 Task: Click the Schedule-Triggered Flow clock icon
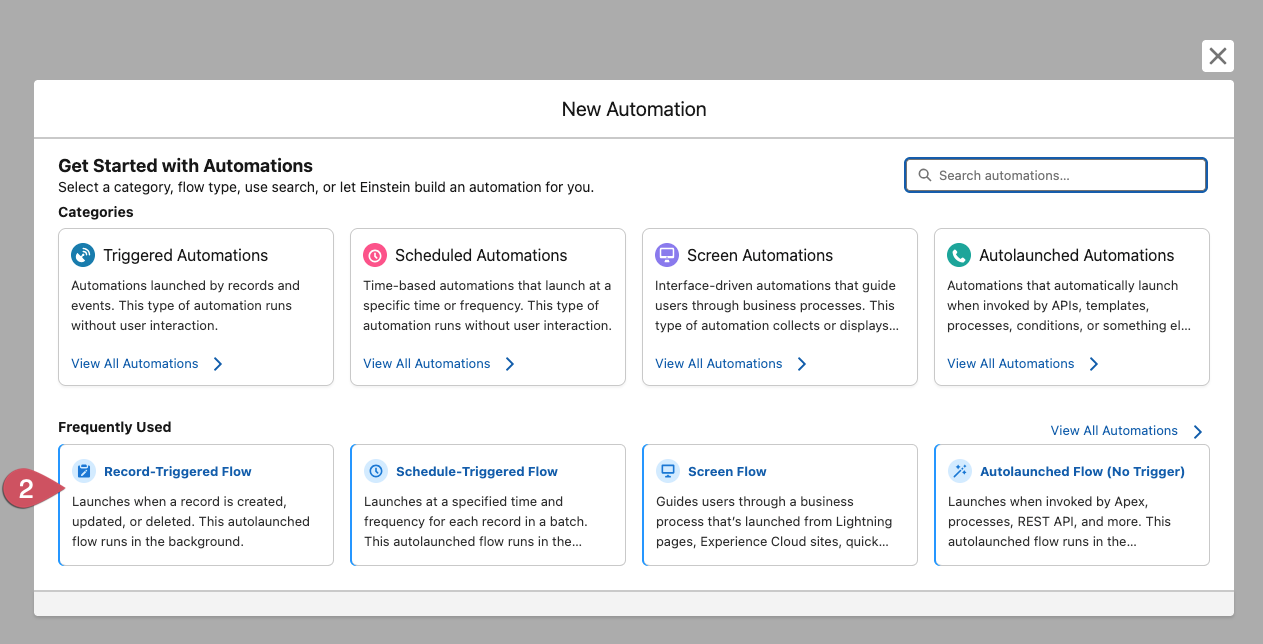pos(376,471)
